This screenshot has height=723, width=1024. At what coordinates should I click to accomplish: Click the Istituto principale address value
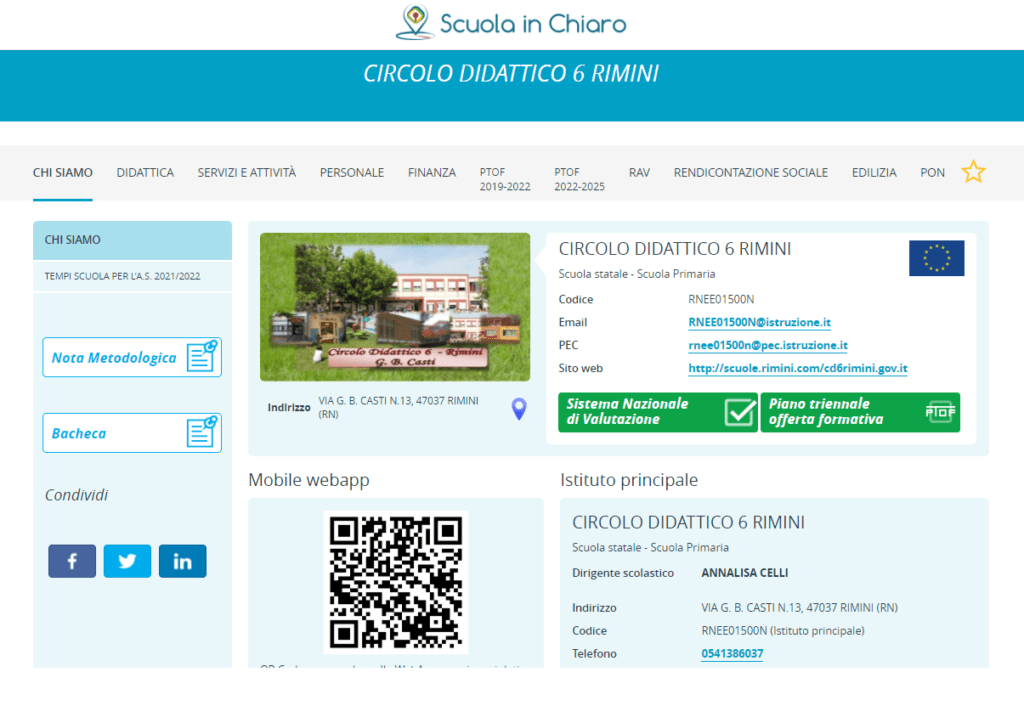coord(799,607)
